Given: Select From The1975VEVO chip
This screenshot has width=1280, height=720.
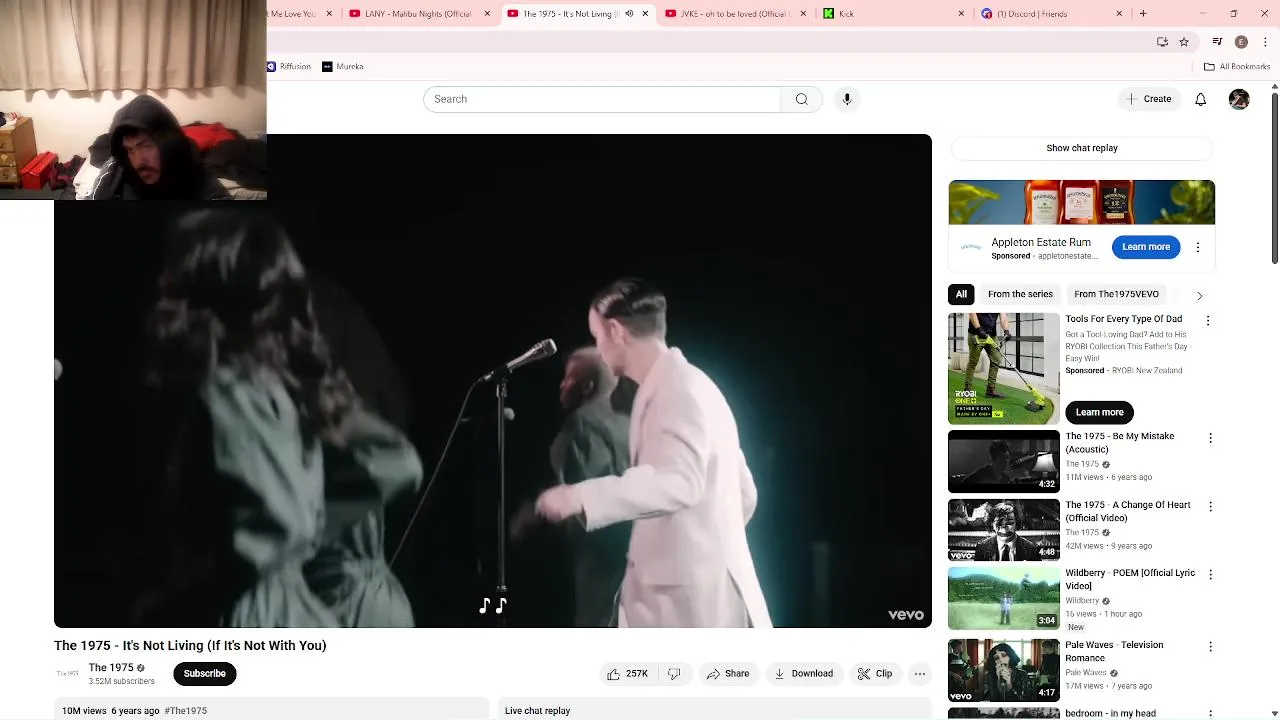Looking at the screenshot, I should 1116,294.
